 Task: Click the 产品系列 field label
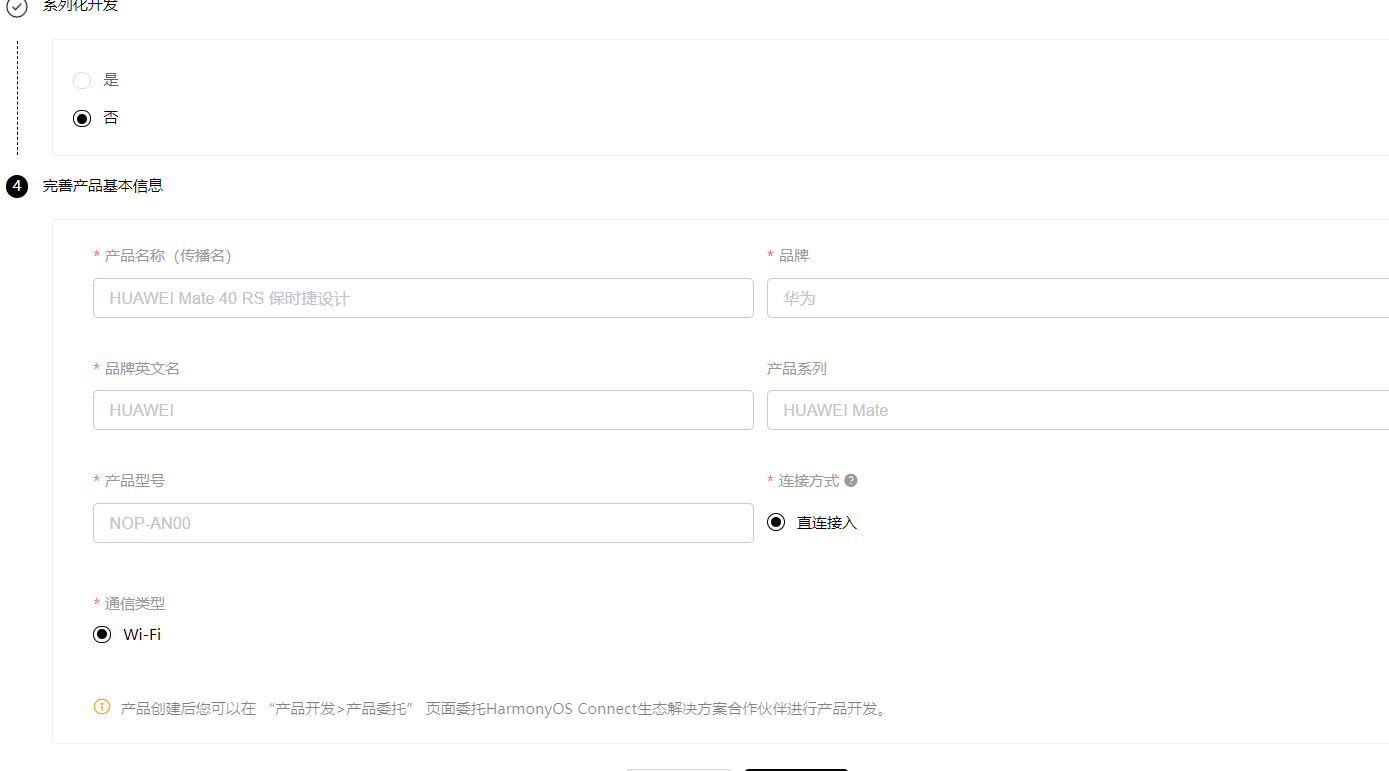pos(797,369)
